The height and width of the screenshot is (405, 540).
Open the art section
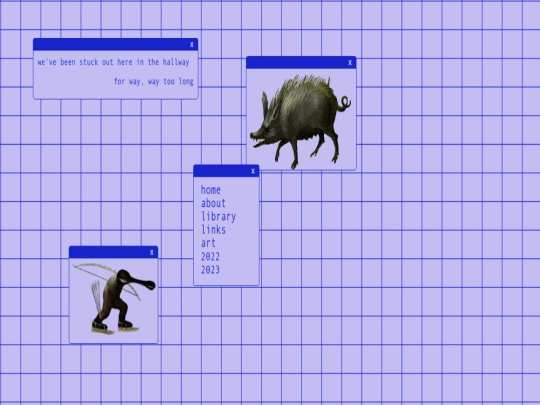(x=208, y=243)
